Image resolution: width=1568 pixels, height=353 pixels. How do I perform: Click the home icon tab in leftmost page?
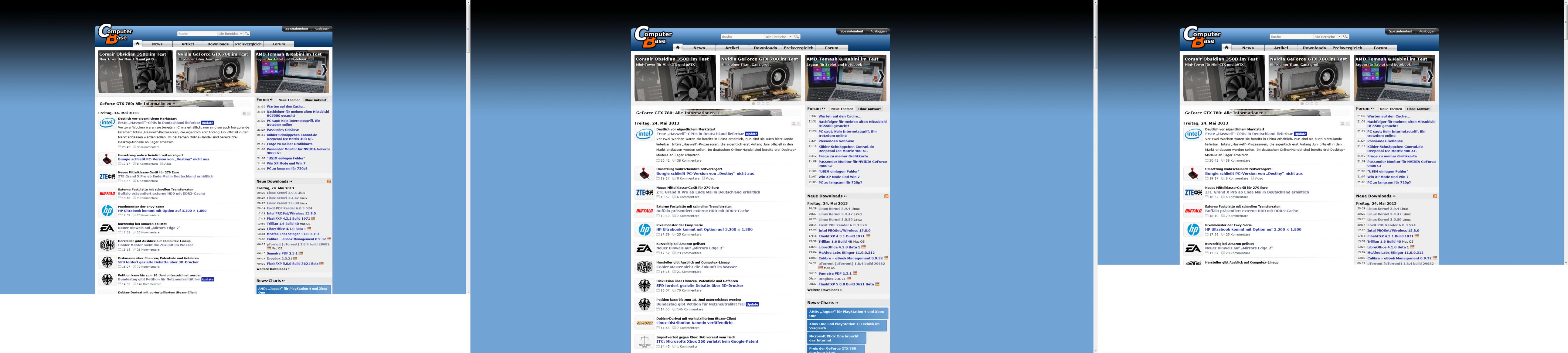pyautogui.click(x=138, y=44)
